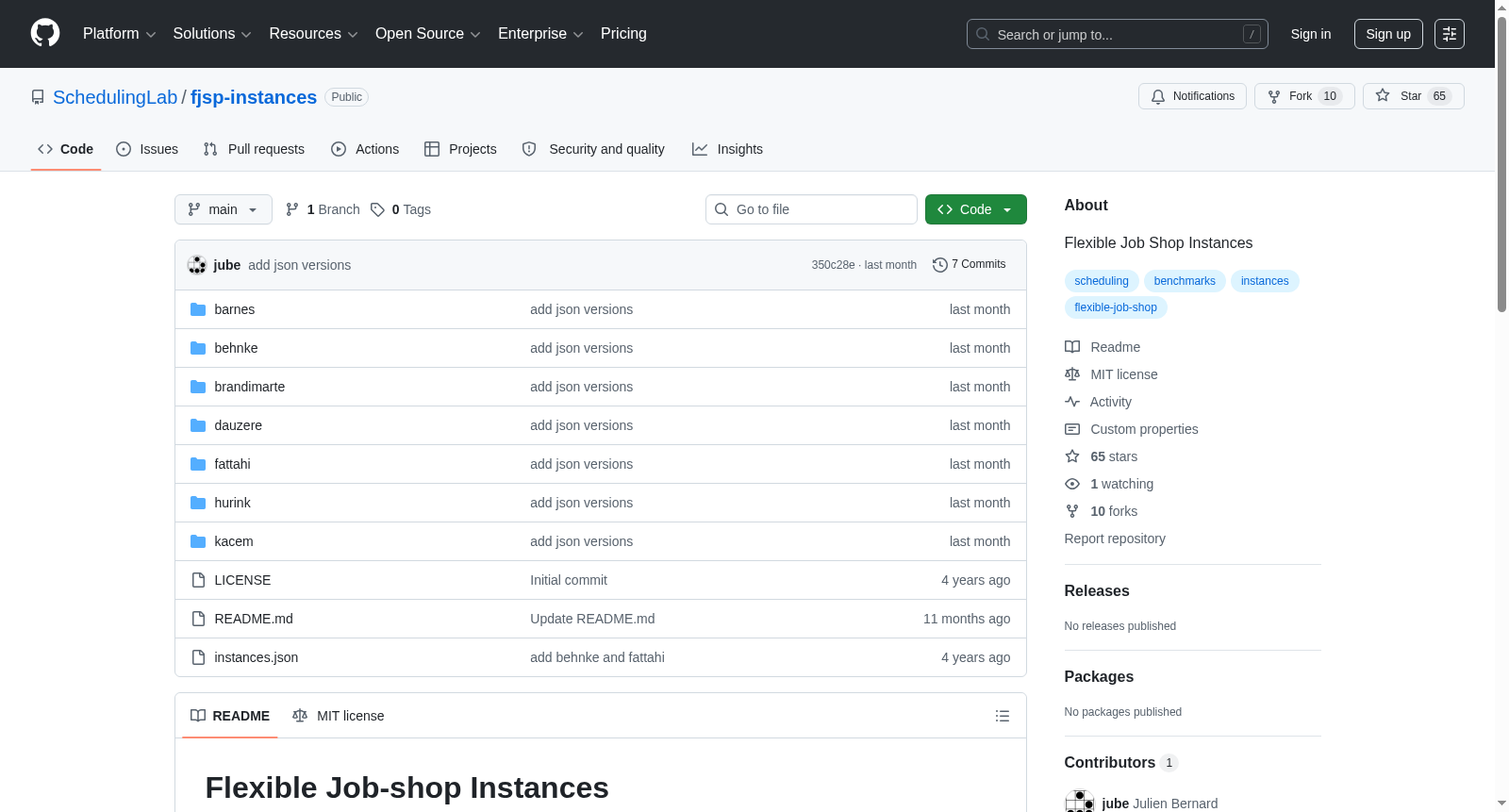
Task: Click the instances.json file icon
Action: [x=198, y=657]
